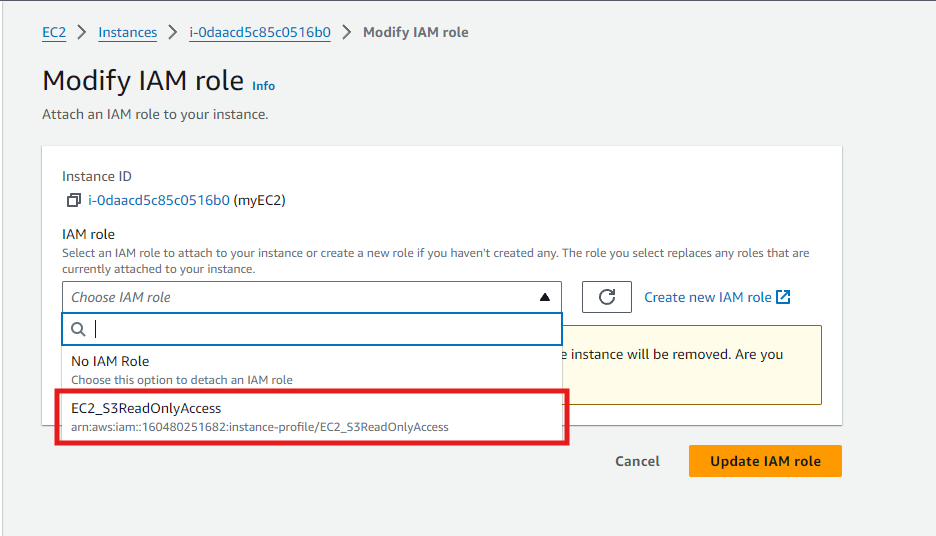This screenshot has height=536, width=936.
Task: Focus the IAM role search text field
Action: pos(320,328)
